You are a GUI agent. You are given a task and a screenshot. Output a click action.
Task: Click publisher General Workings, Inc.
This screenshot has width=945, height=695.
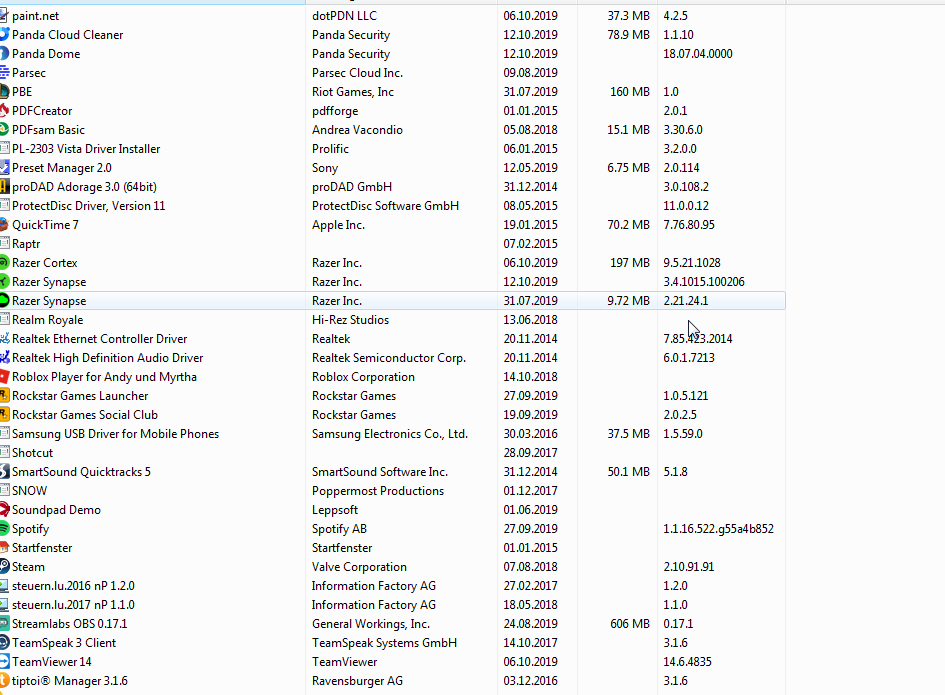[x=371, y=623]
